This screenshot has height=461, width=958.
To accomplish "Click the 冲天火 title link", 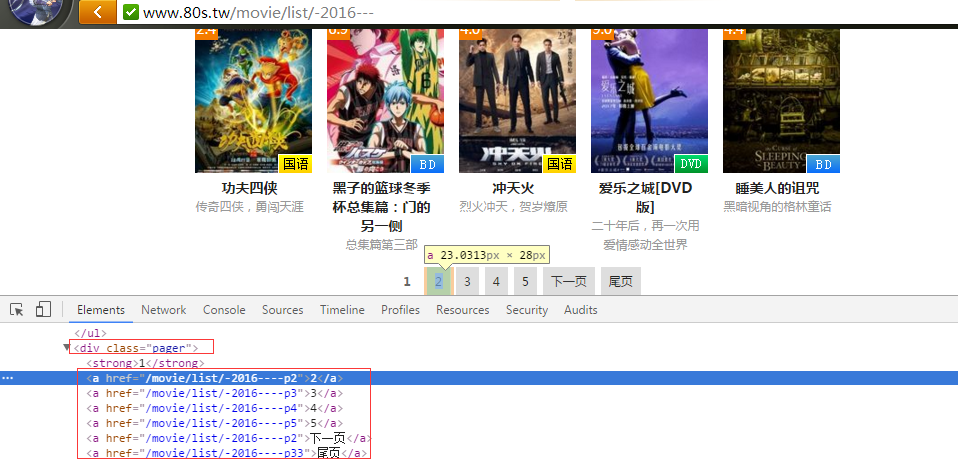I will [513, 187].
